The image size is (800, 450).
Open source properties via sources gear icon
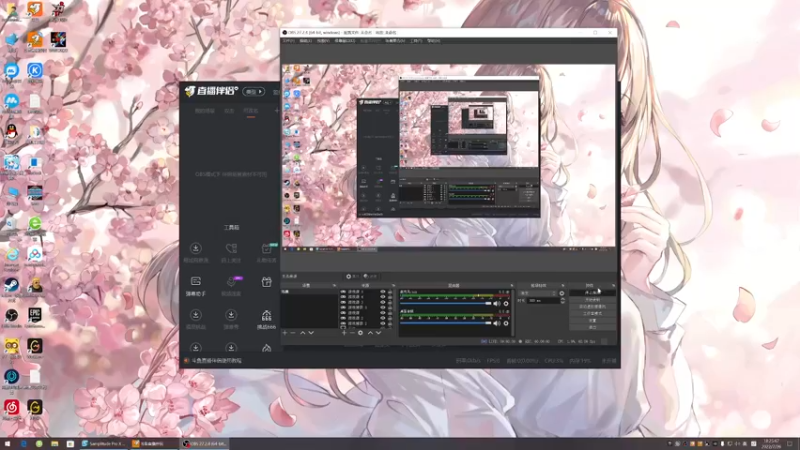[x=360, y=333]
